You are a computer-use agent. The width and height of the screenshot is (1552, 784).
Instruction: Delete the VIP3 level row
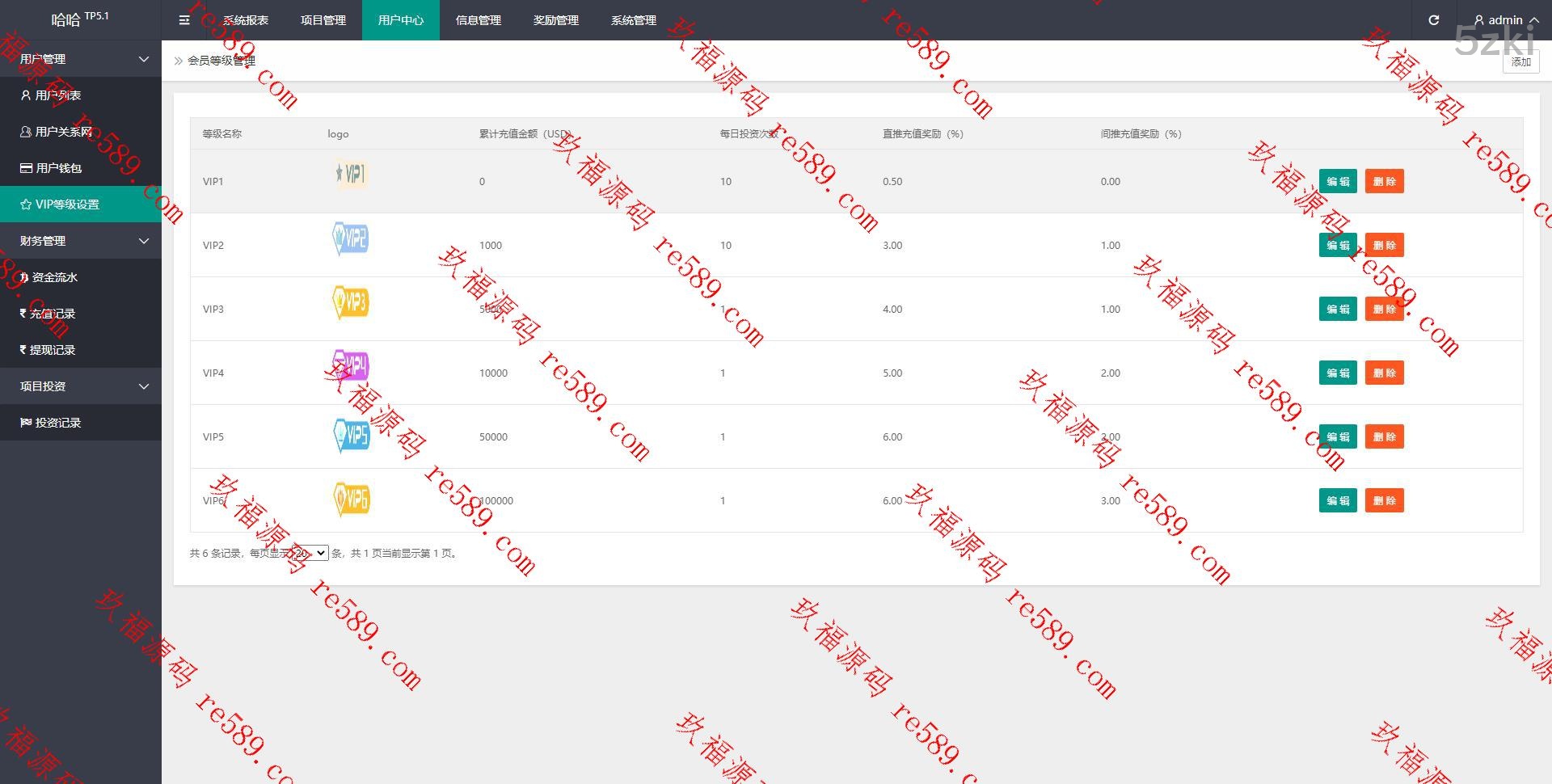[1385, 309]
